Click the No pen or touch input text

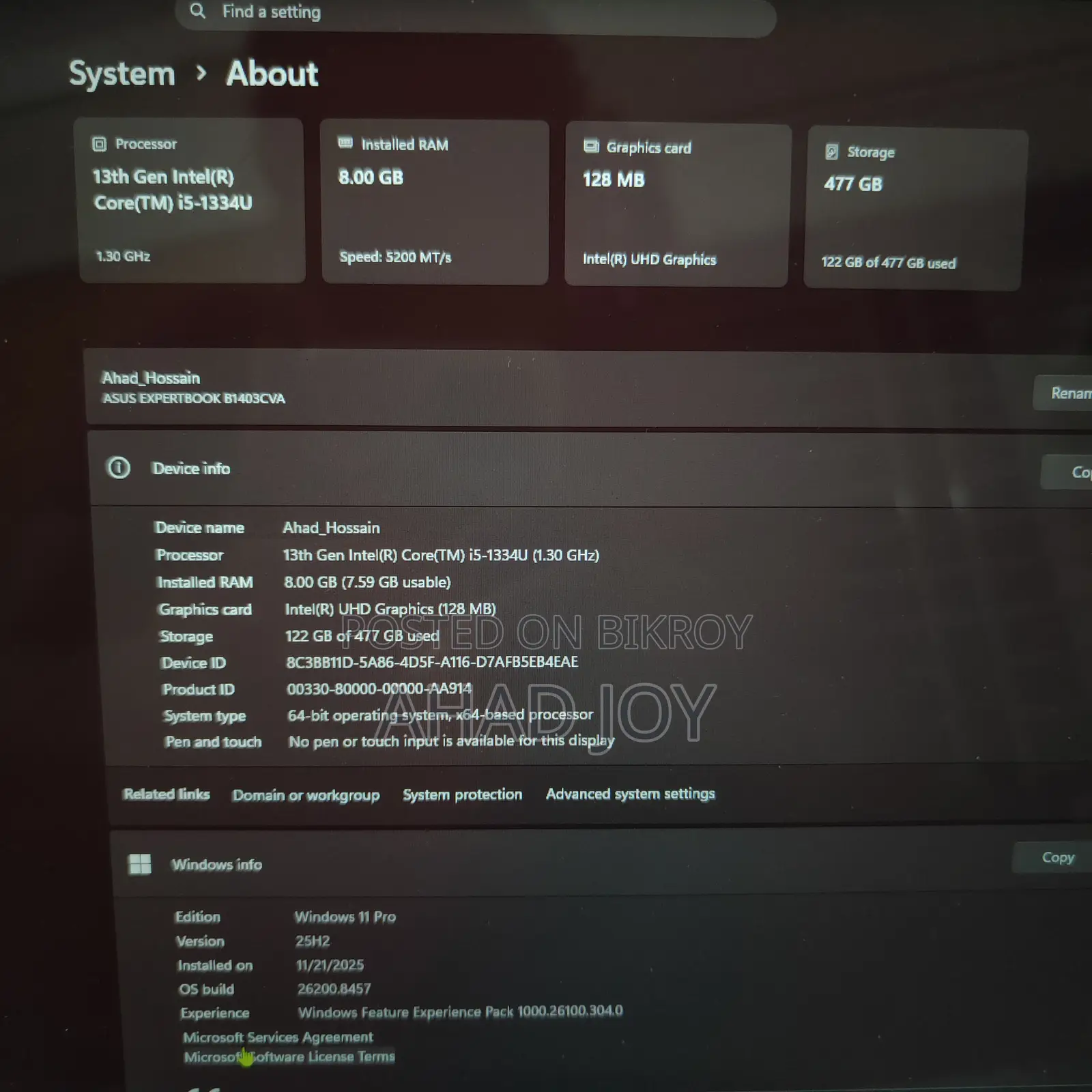(x=451, y=741)
